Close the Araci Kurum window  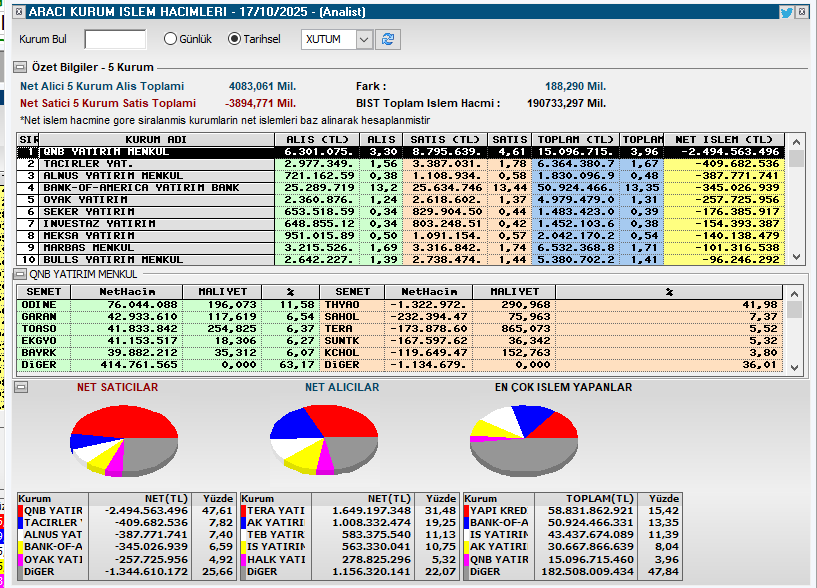[802, 12]
